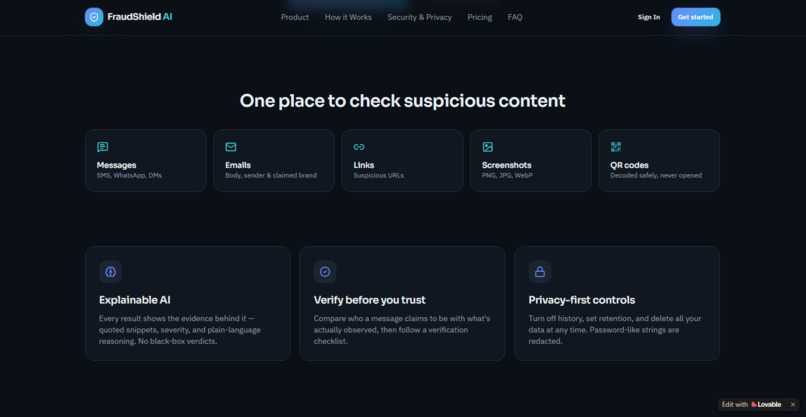806x417 pixels.
Task: Click the Privacy-first controls lock icon
Action: [540, 272]
